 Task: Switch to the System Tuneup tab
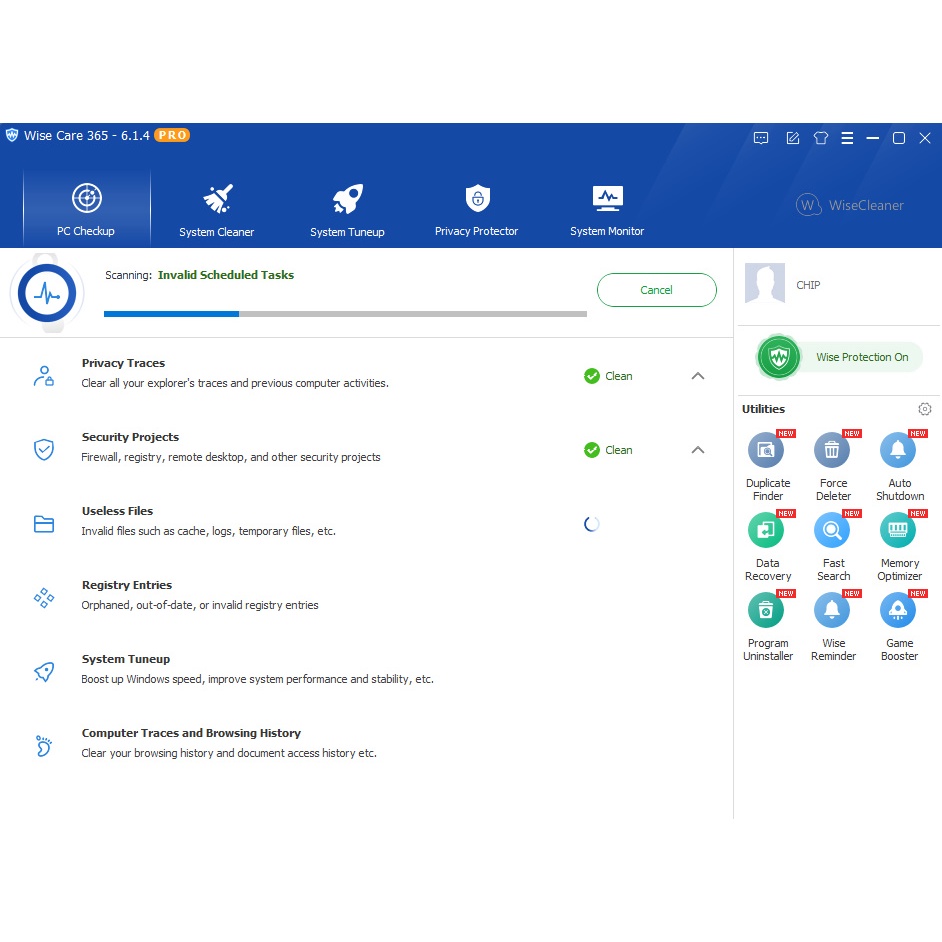point(347,209)
